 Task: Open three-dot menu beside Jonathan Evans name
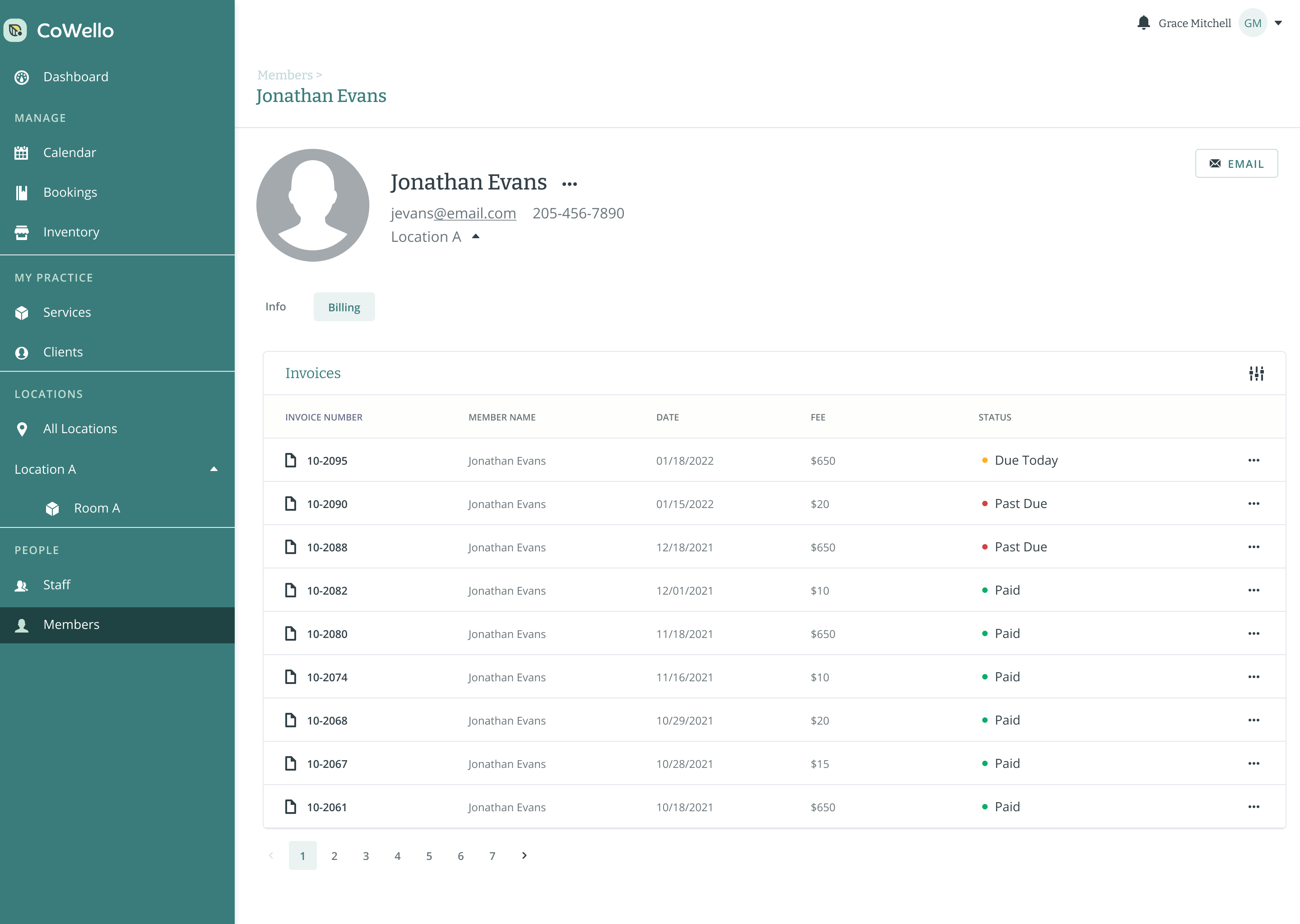pyautogui.click(x=569, y=184)
